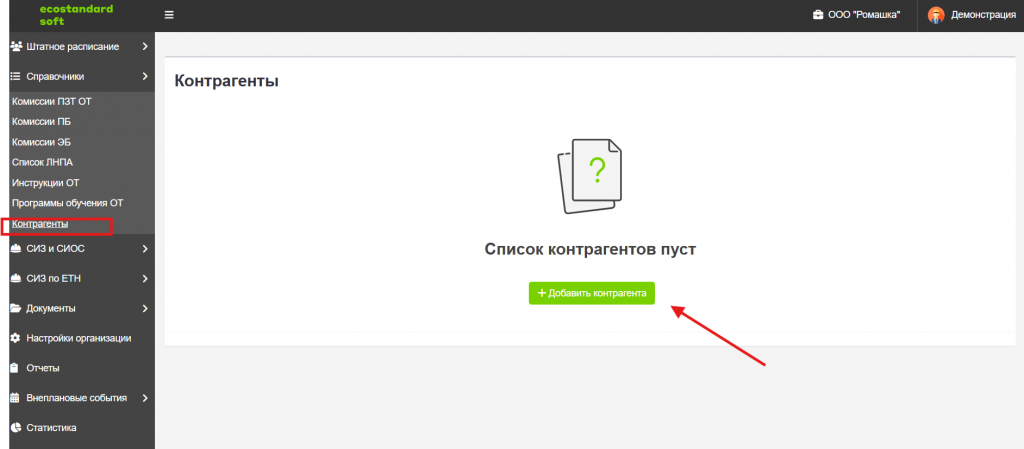
Task: Collapse Справочники section chevron
Action: 145,76
